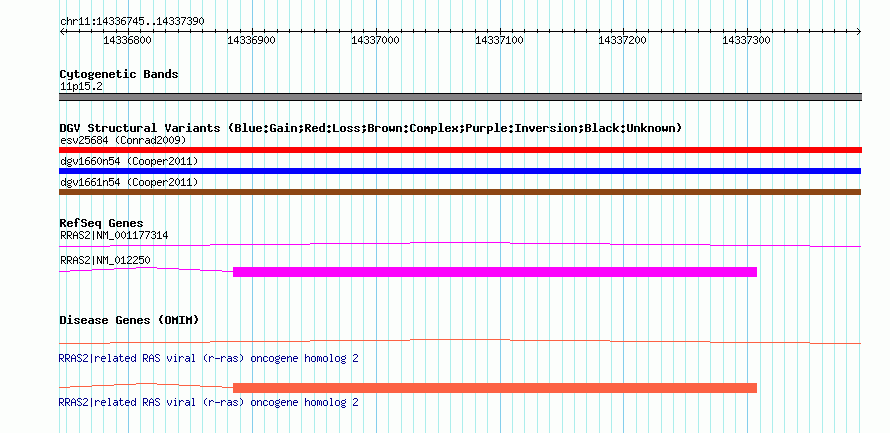Select the 11p15.2 band label
Screen dimensions: 890x433
click(x=81, y=87)
